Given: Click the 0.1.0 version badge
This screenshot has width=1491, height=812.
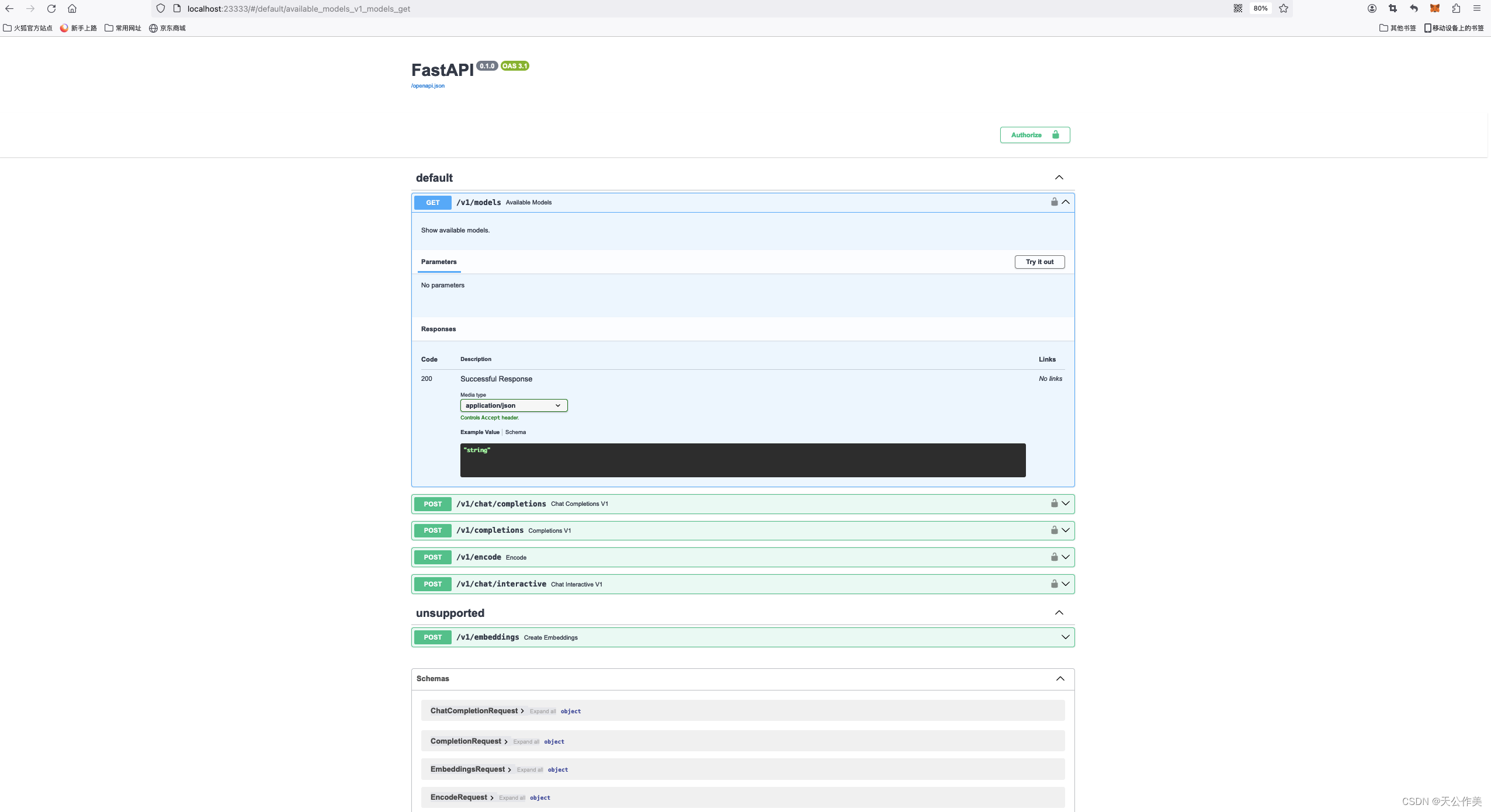Looking at the screenshot, I should click(487, 66).
